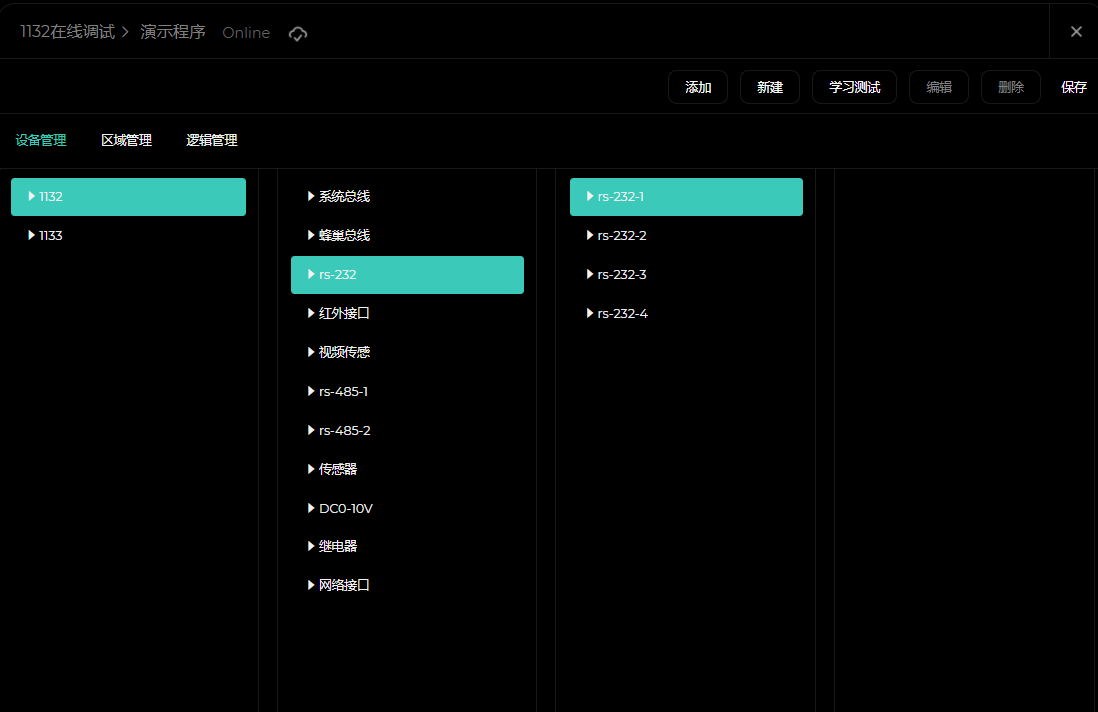This screenshot has width=1098, height=712.
Task: Select the DC0-10V row
Action: [x=407, y=509]
